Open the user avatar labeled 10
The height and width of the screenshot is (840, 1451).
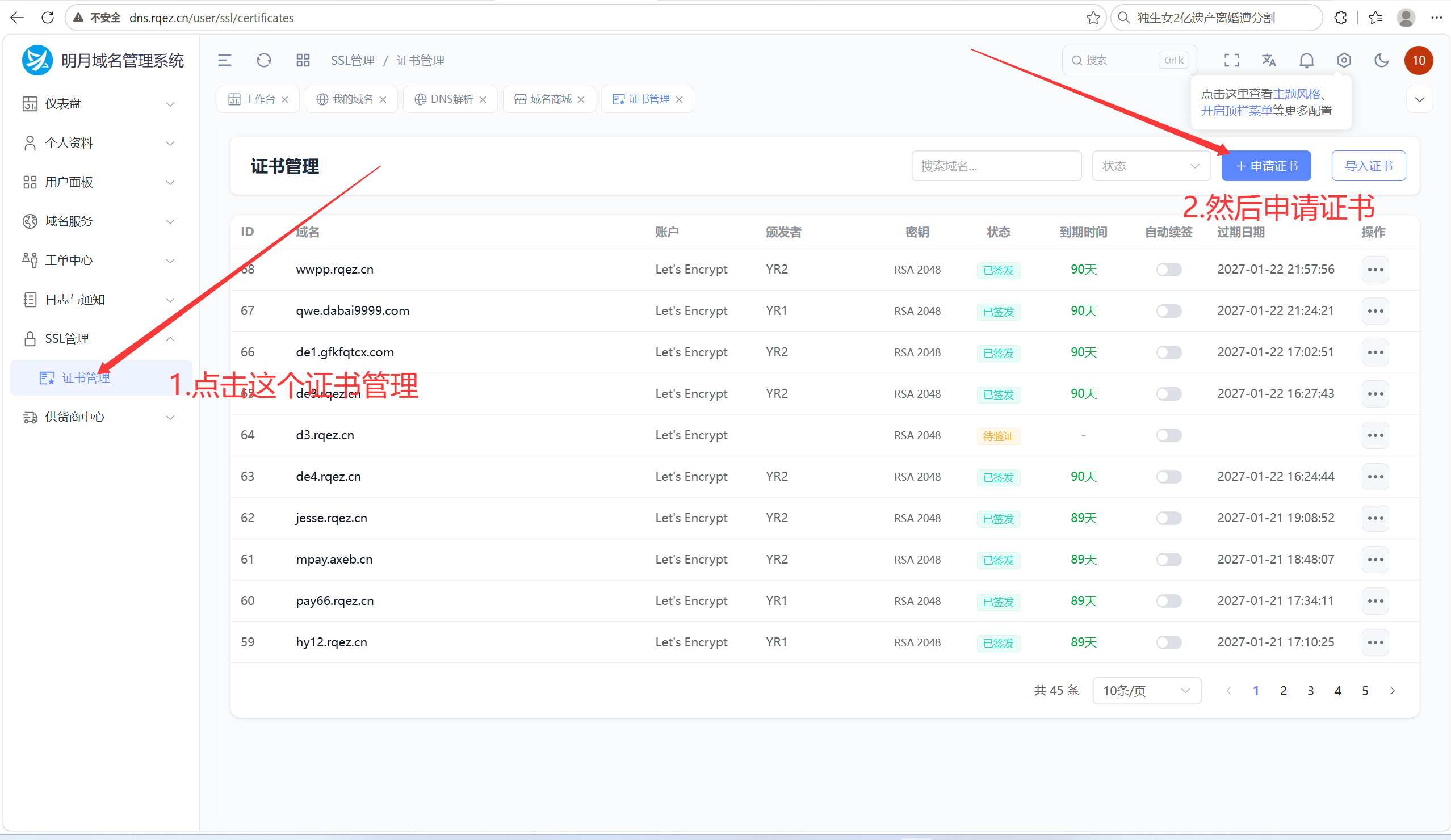(1419, 61)
